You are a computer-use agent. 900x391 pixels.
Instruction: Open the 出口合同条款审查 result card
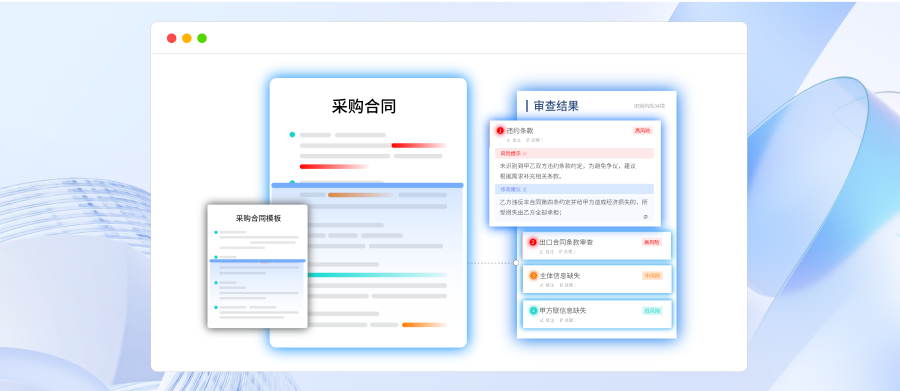[x=597, y=246]
